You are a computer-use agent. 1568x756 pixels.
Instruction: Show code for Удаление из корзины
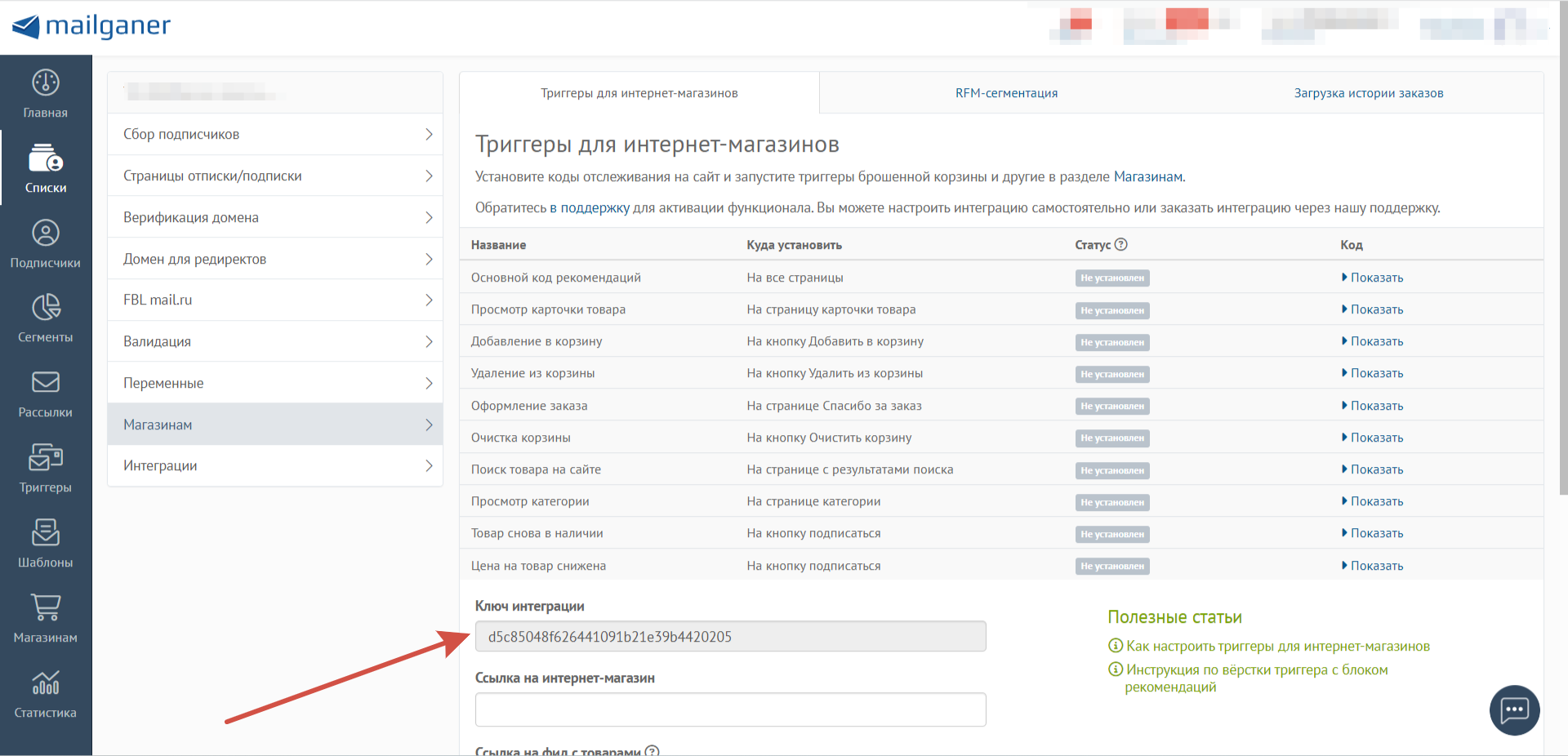(x=1372, y=373)
